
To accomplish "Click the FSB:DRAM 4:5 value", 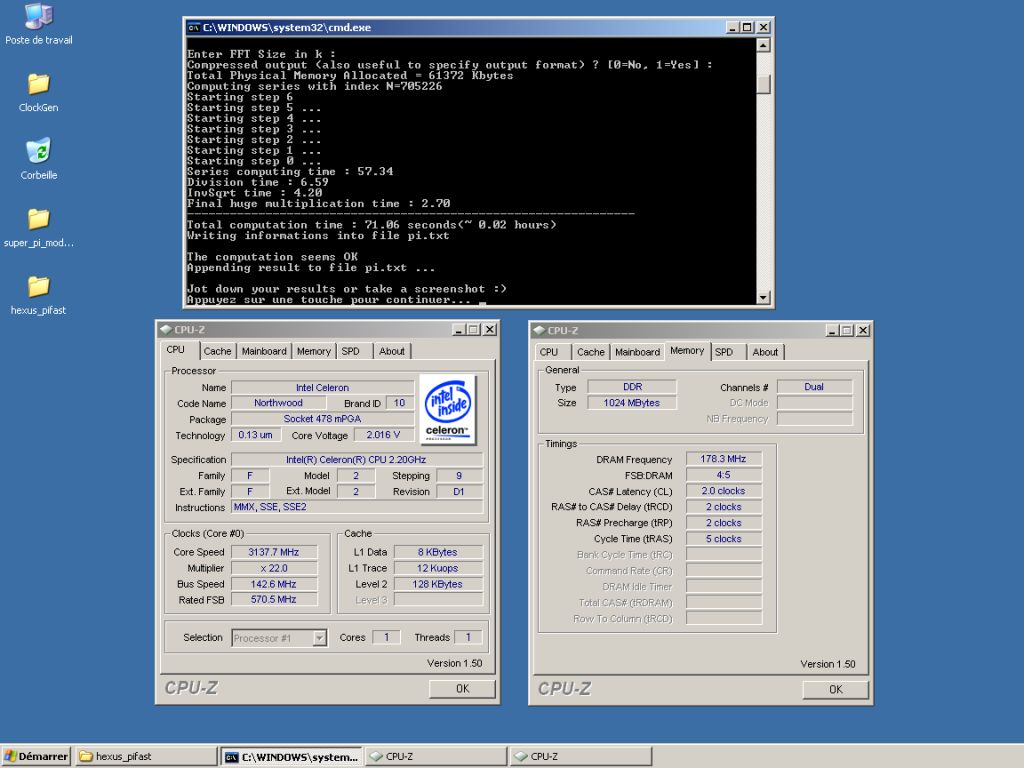I will (724, 475).
